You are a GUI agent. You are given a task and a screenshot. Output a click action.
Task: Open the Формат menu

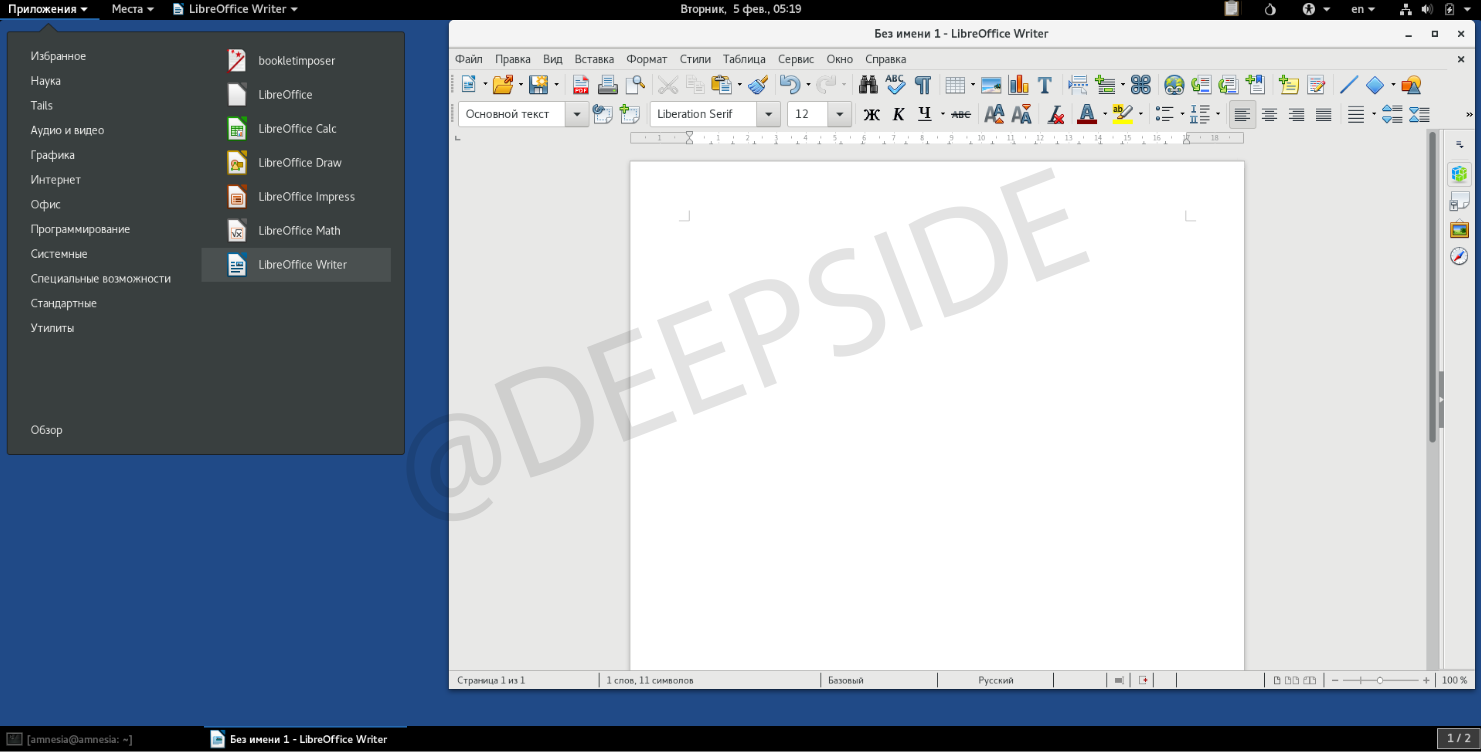point(646,59)
